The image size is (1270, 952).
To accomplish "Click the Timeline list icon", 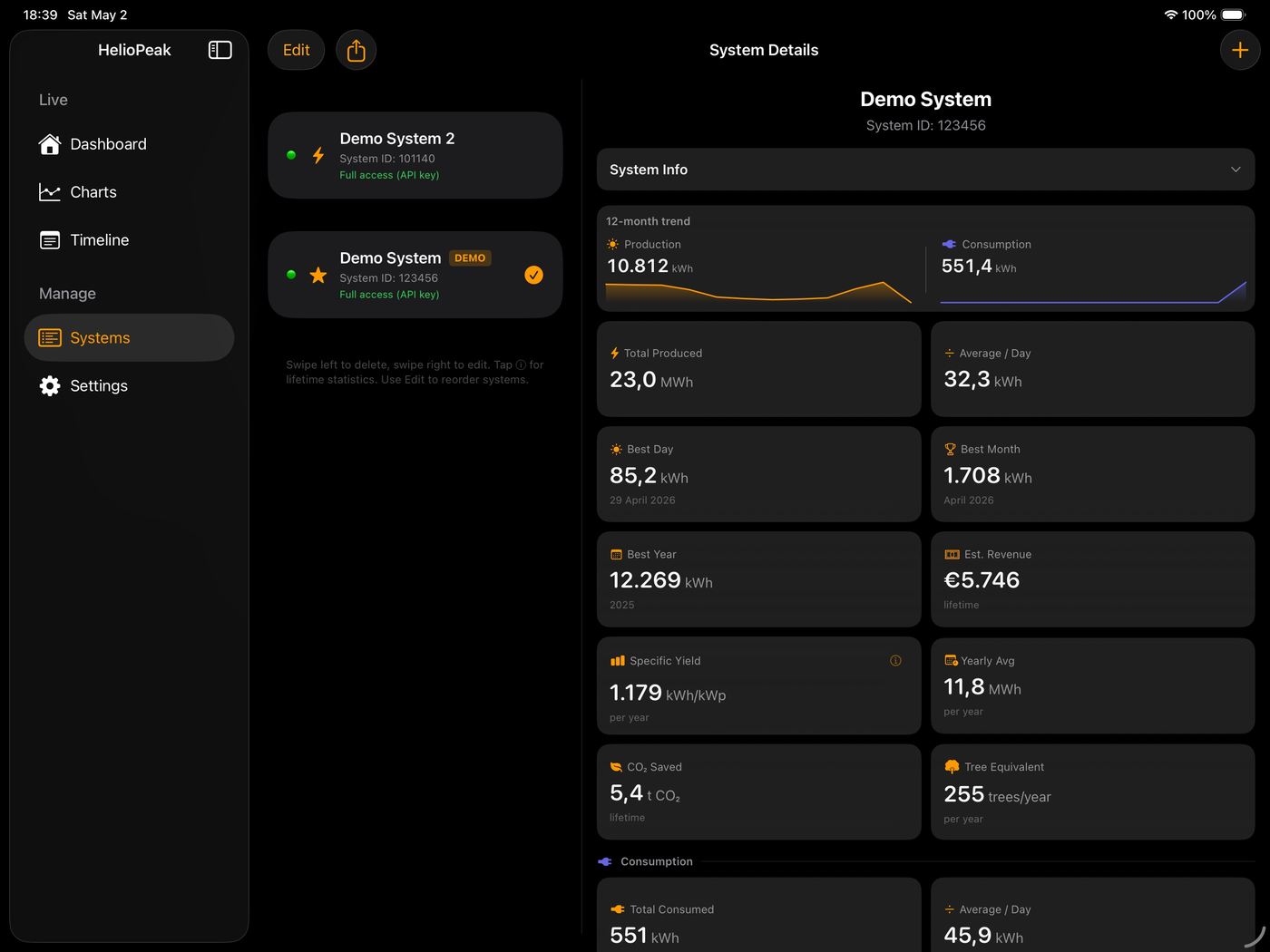I will 50,240.
